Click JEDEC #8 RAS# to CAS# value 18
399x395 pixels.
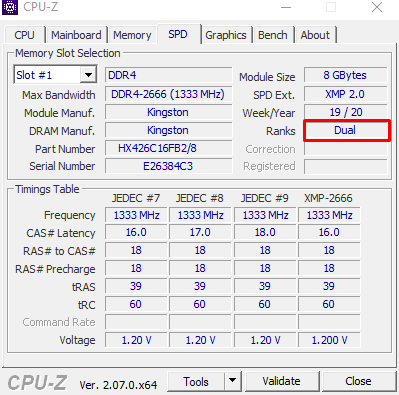[x=200, y=250]
